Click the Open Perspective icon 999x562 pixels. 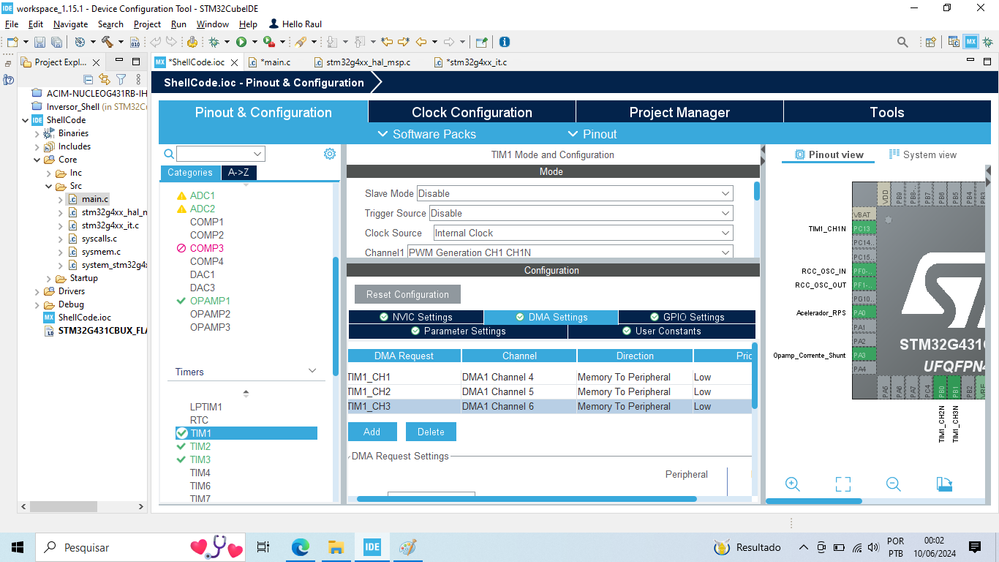point(930,42)
